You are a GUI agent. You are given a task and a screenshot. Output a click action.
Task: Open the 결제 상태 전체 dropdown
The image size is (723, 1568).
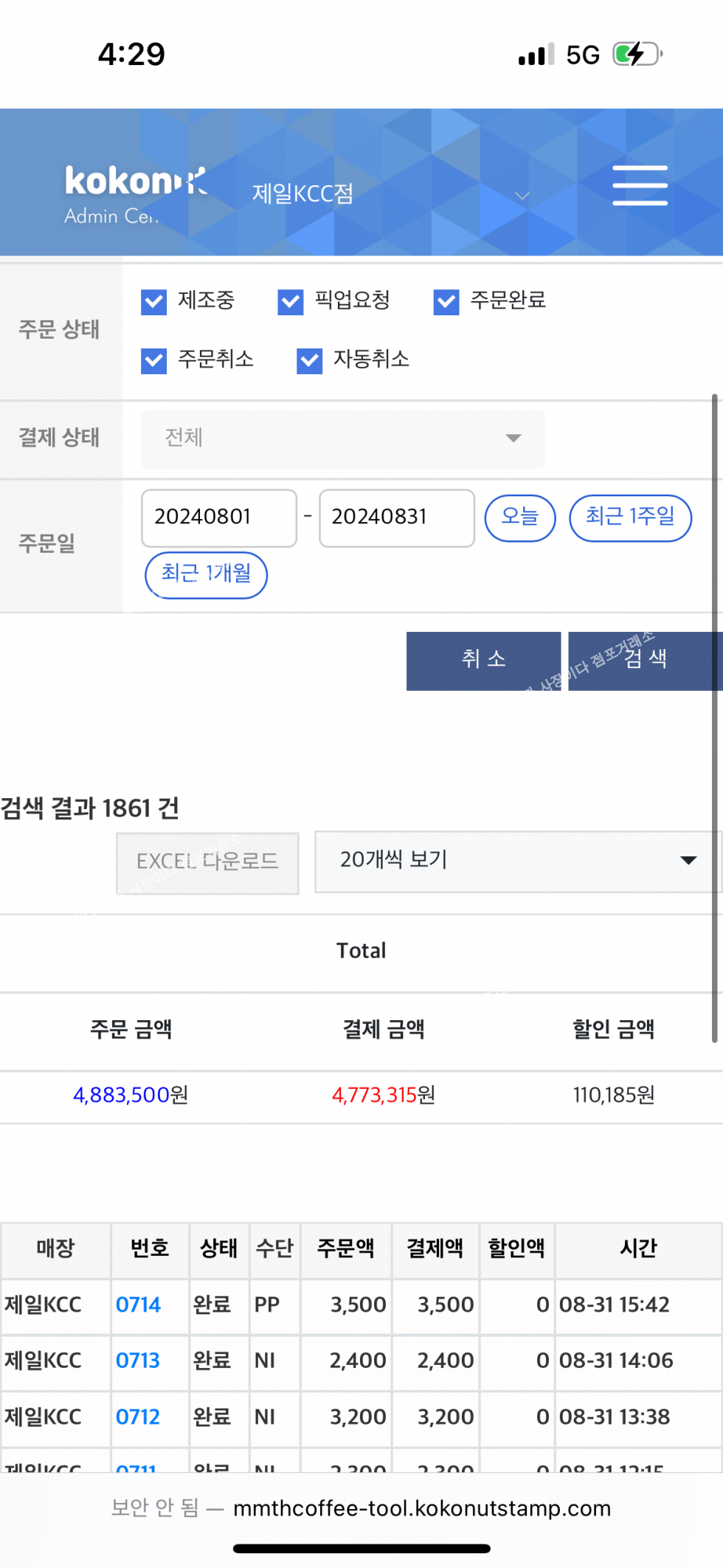(x=343, y=439)
